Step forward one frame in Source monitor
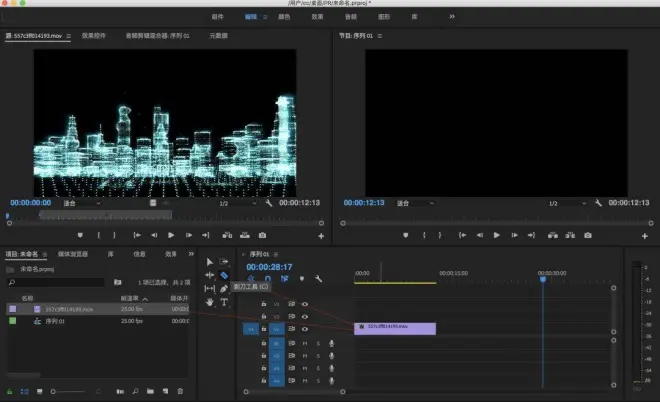The width and height of the screenshot is (660, 402). [189, 235]
